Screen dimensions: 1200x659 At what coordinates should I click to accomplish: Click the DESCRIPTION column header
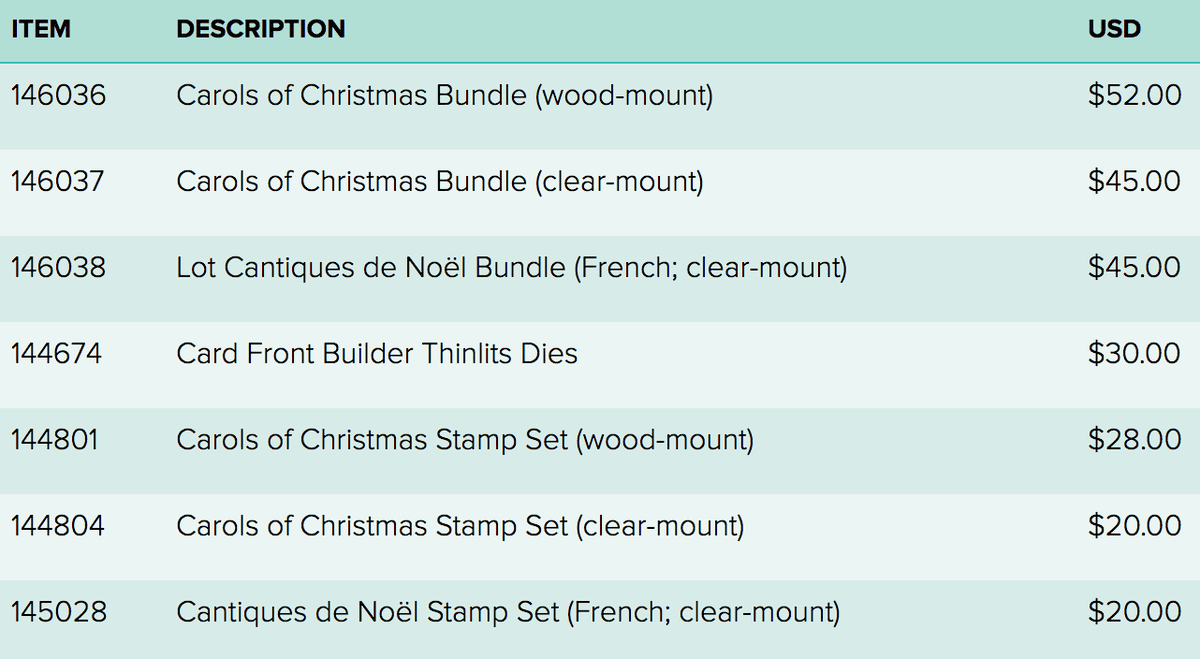[x=261, y=29]
